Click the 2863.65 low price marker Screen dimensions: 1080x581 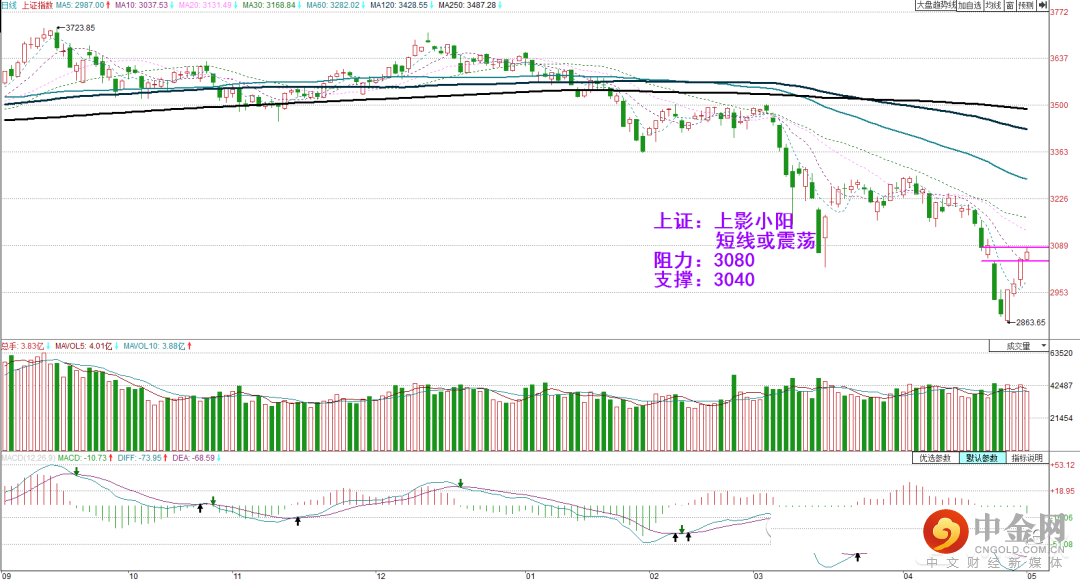(x=1030, y=322)
